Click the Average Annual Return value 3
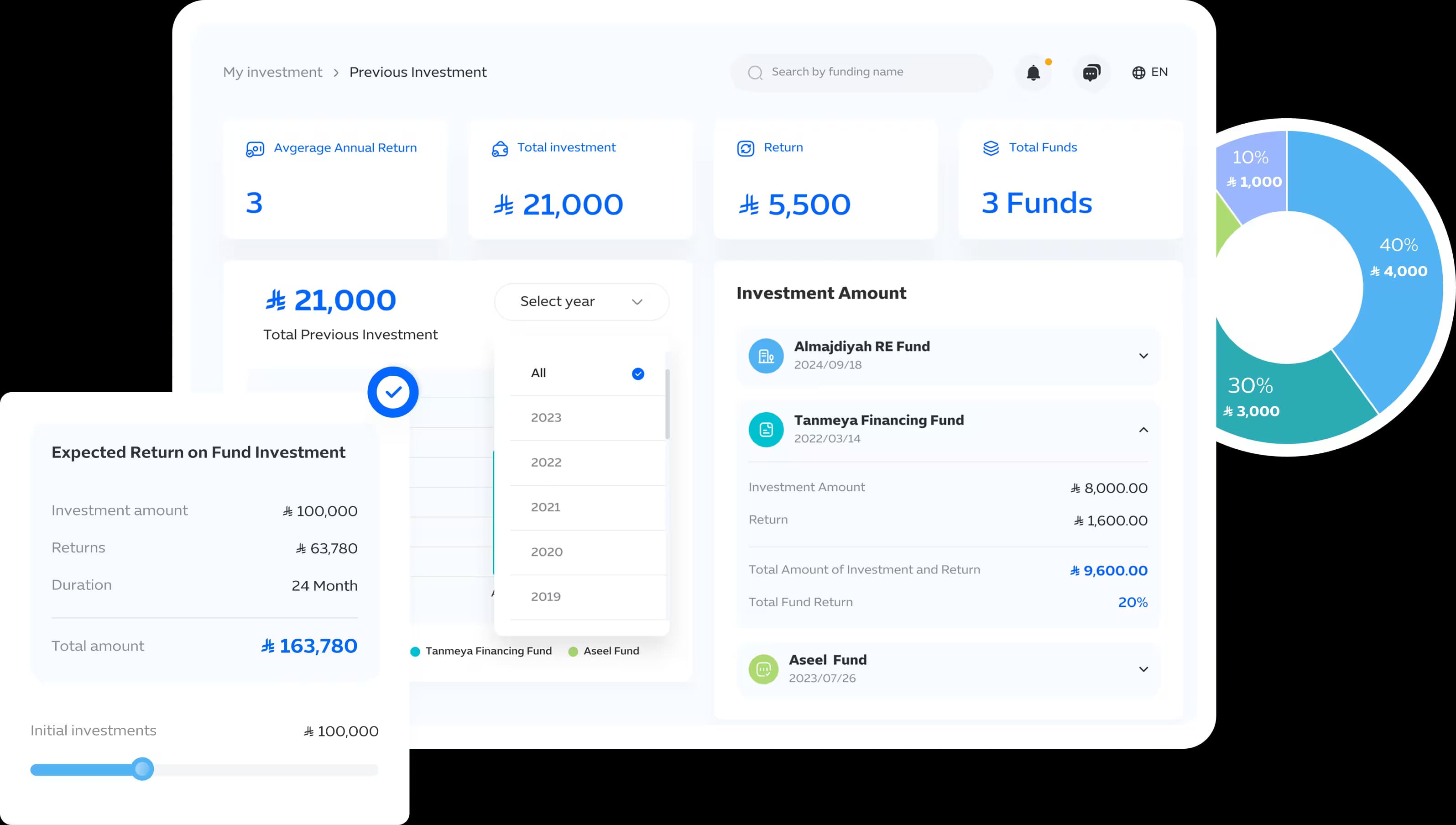 pyautogui.click(x=254, y=203)
